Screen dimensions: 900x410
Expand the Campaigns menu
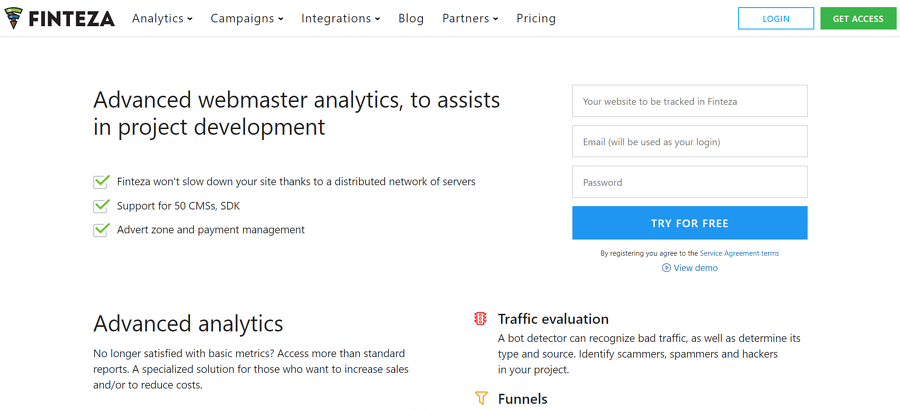click(247, 18)
